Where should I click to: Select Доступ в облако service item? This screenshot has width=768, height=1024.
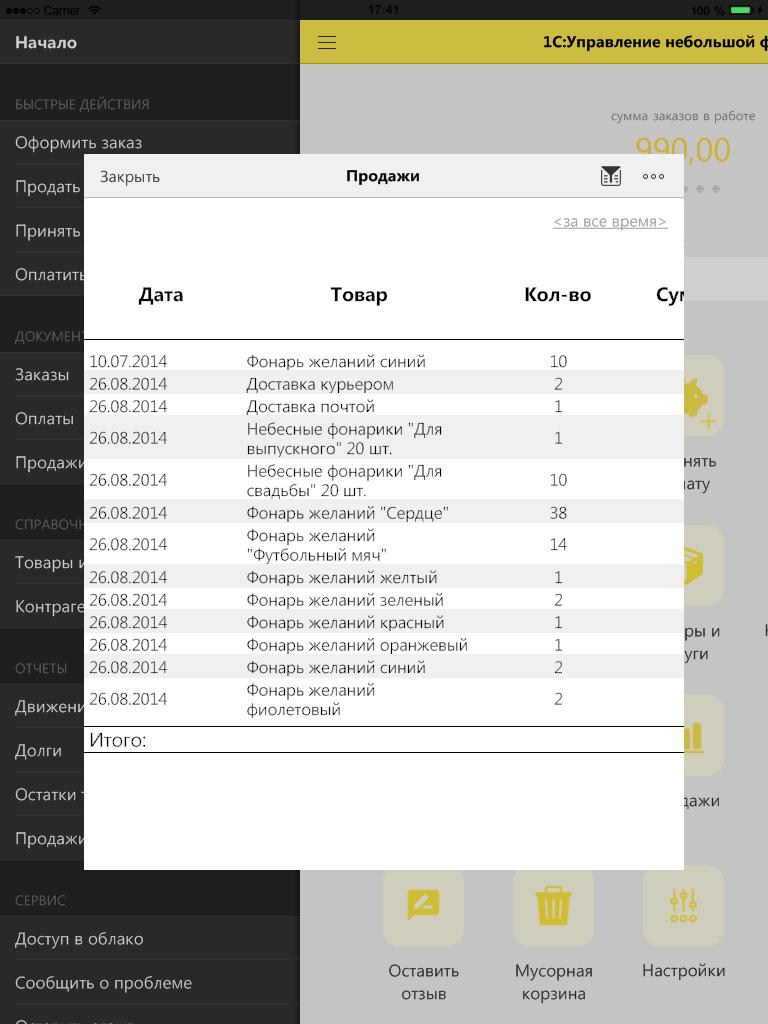(150, 938)
